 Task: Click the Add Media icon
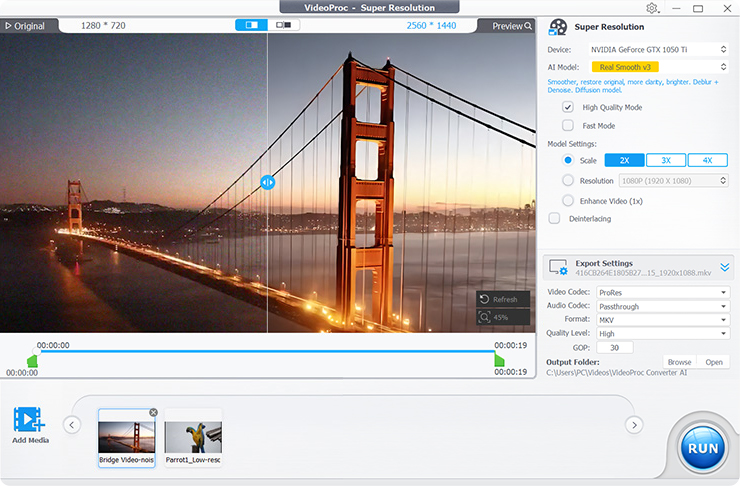tap(30, 420)
